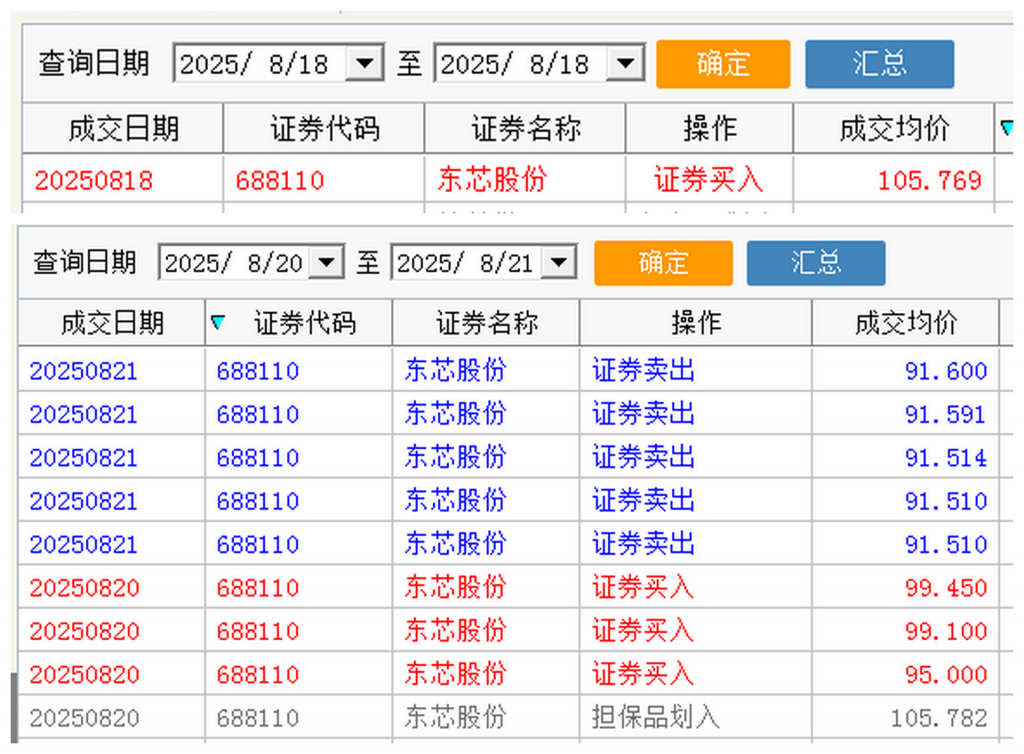
Task: Click the 操作 column header in lower table
Action: [696, 323]
